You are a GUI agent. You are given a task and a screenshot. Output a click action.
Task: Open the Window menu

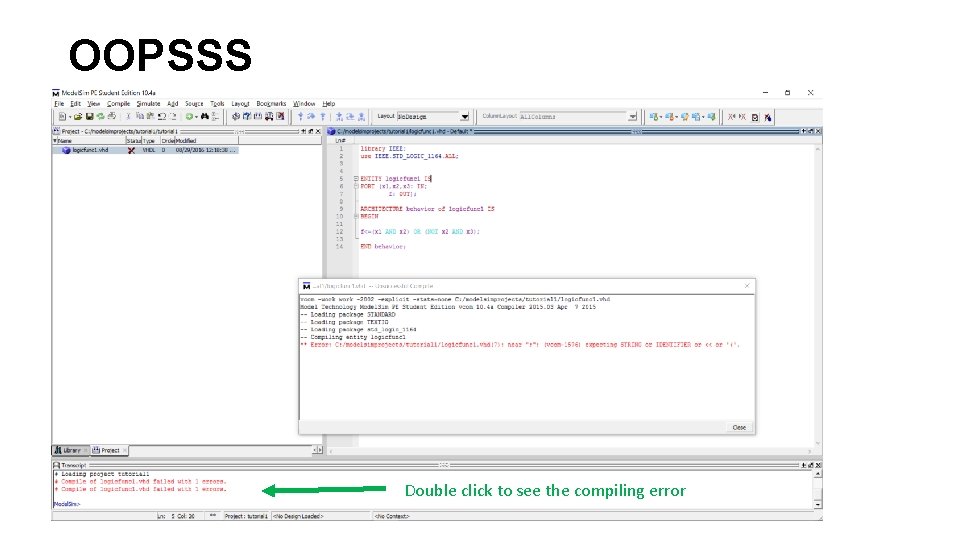(x=304, y=103)
